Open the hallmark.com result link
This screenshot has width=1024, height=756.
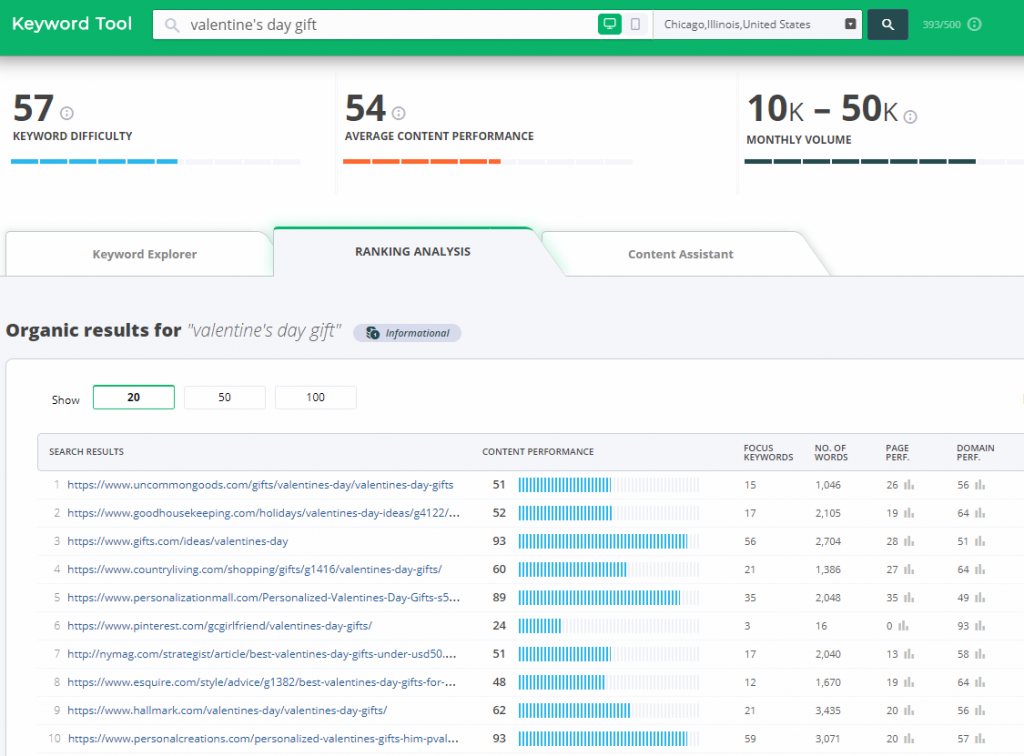(227, 710)
